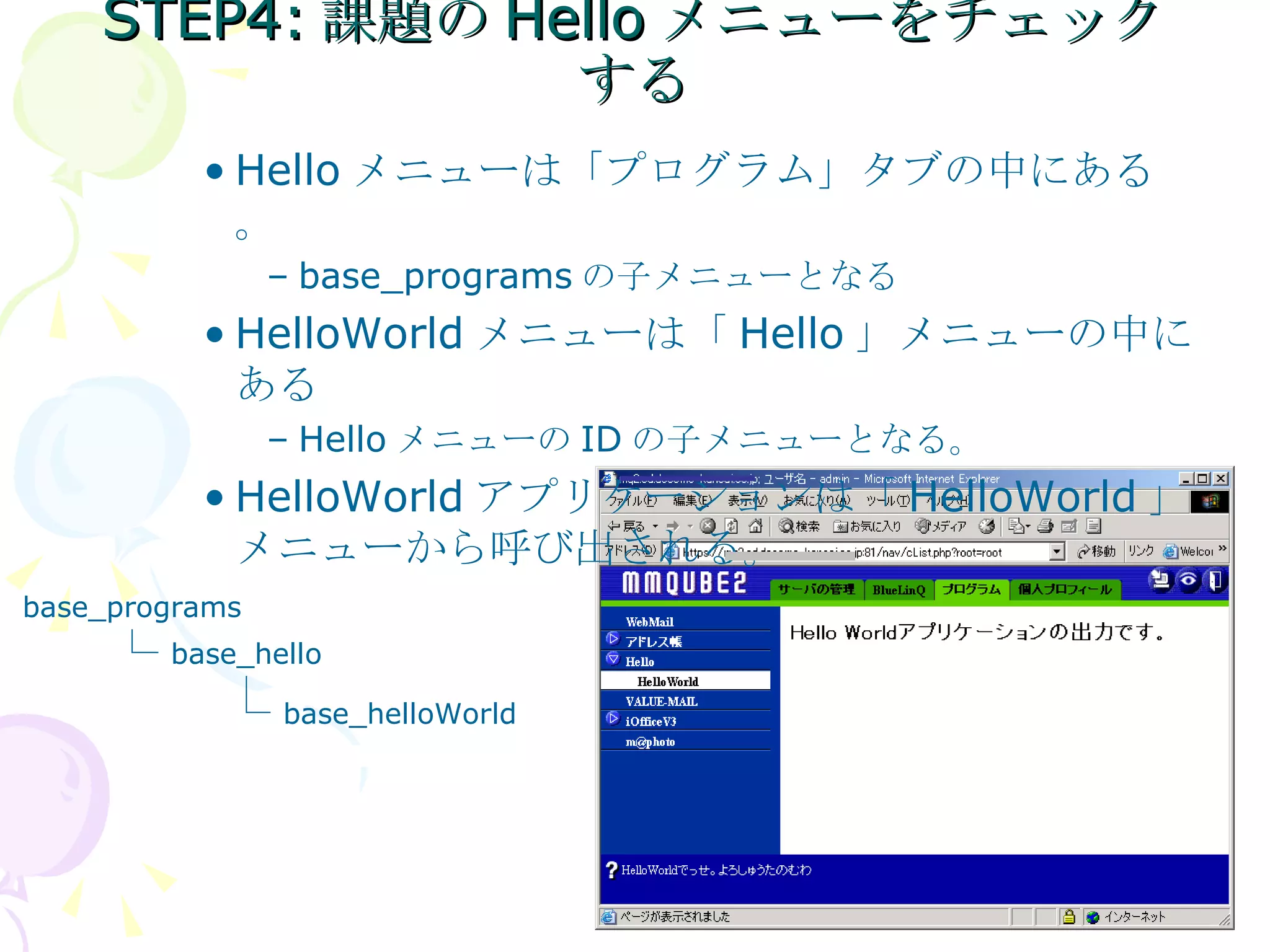Click the MMQUBE2 logout door icon
The width and height of the screenshot is (1270, 952).
tap(1215, 581)
